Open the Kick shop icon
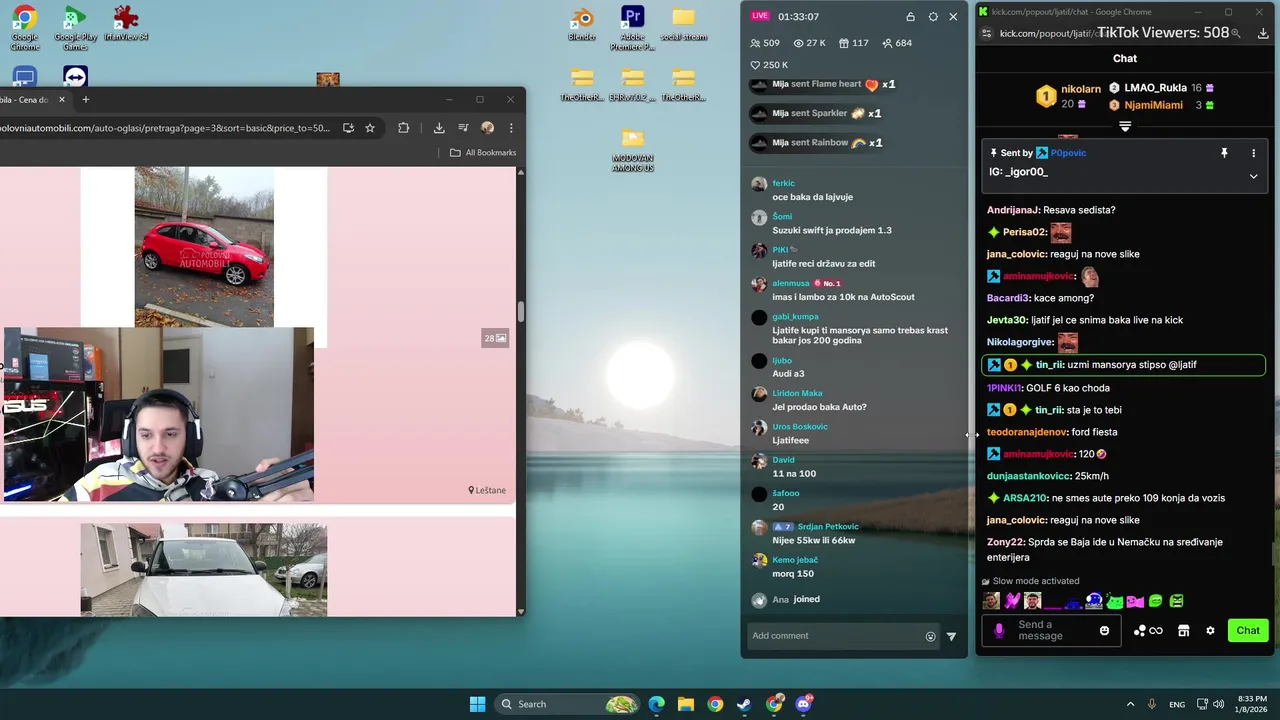Viewport: 1280px width, 720px height. coord(1183,631)
